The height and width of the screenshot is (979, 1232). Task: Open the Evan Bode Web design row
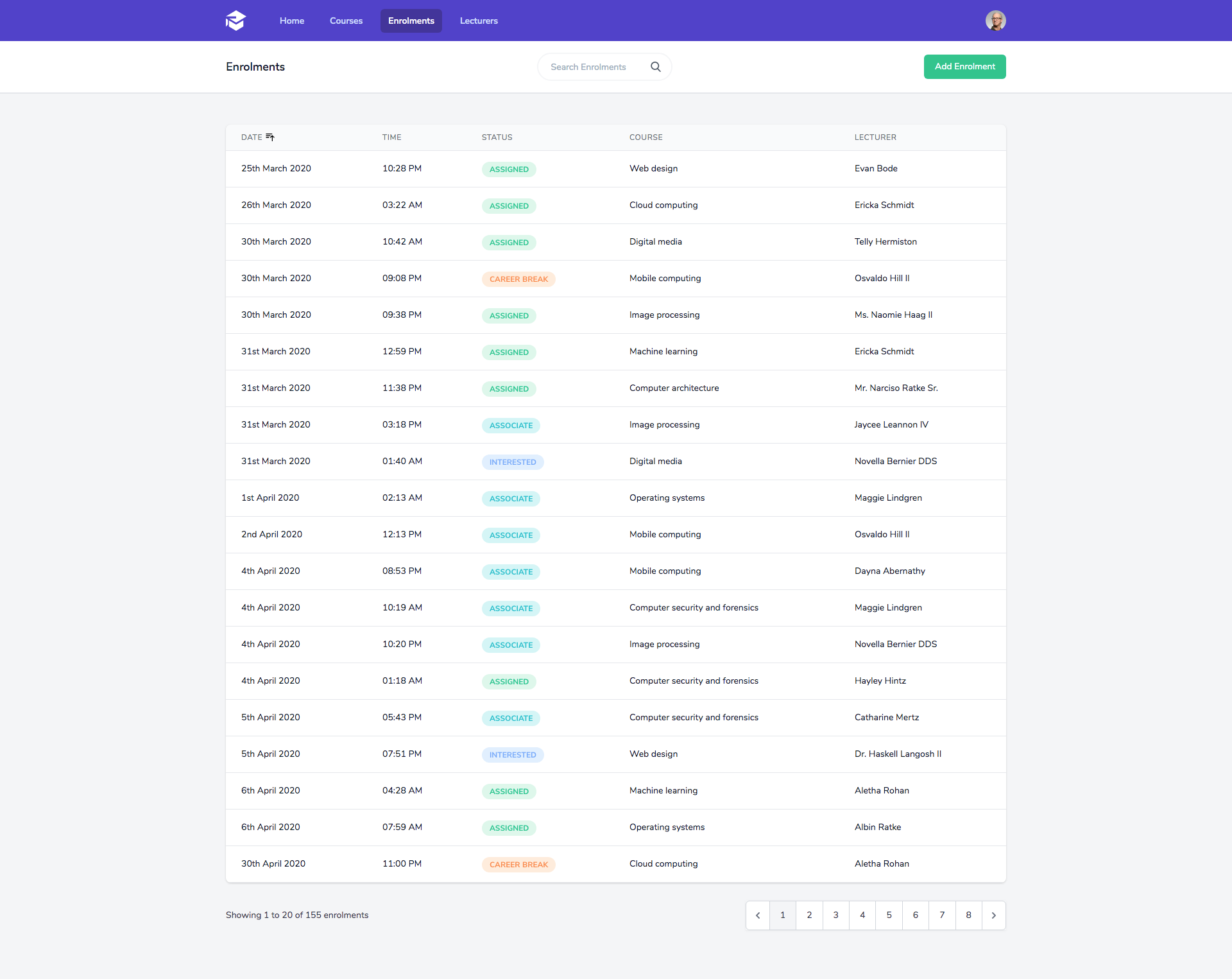coord(615,169)
